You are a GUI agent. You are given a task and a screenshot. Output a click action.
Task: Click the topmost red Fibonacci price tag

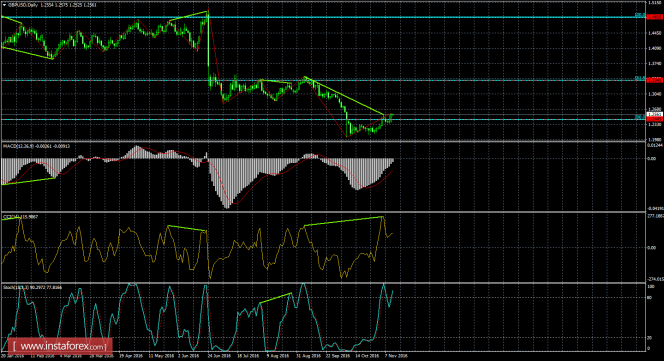point(654,17)
